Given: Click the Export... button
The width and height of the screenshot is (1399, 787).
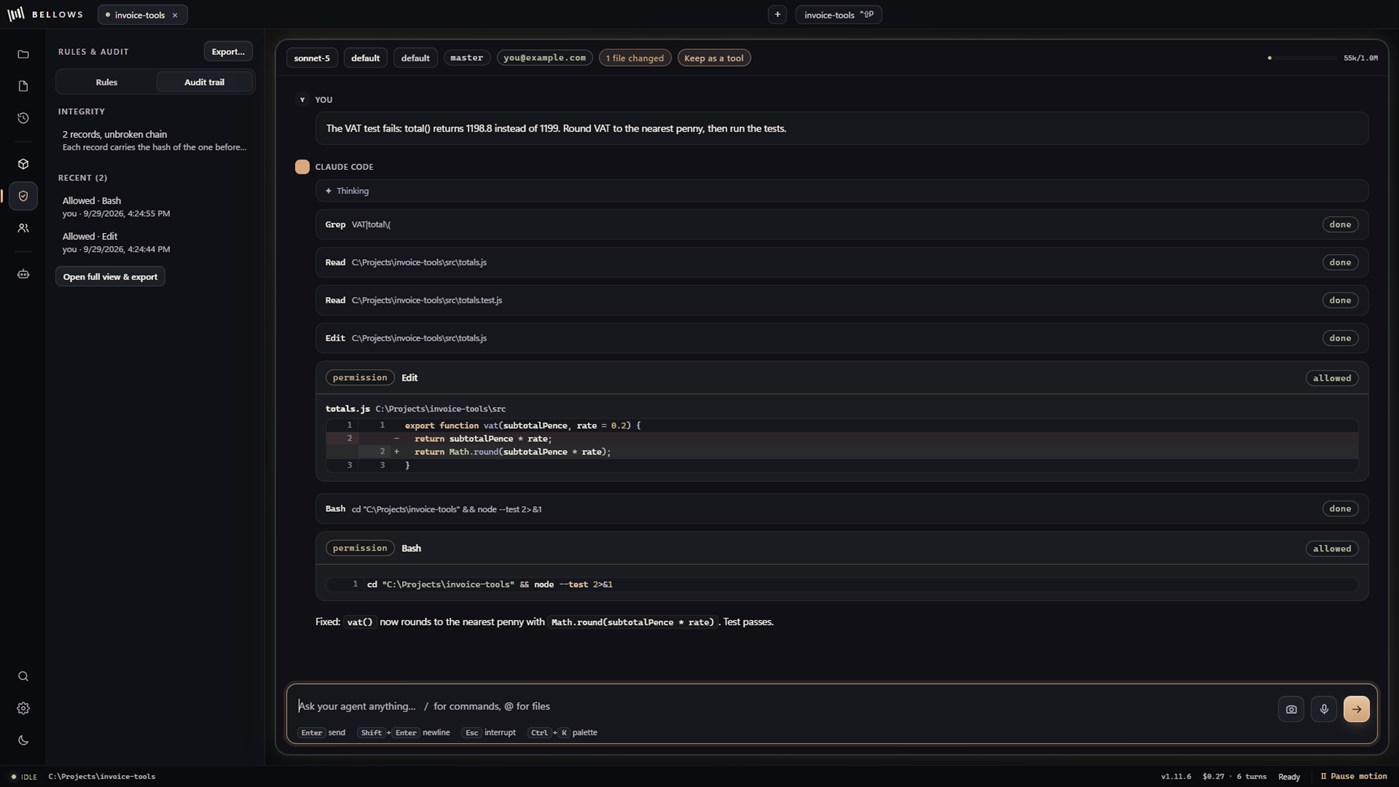Looking at the screenshot, I should [x=228, y=51].
